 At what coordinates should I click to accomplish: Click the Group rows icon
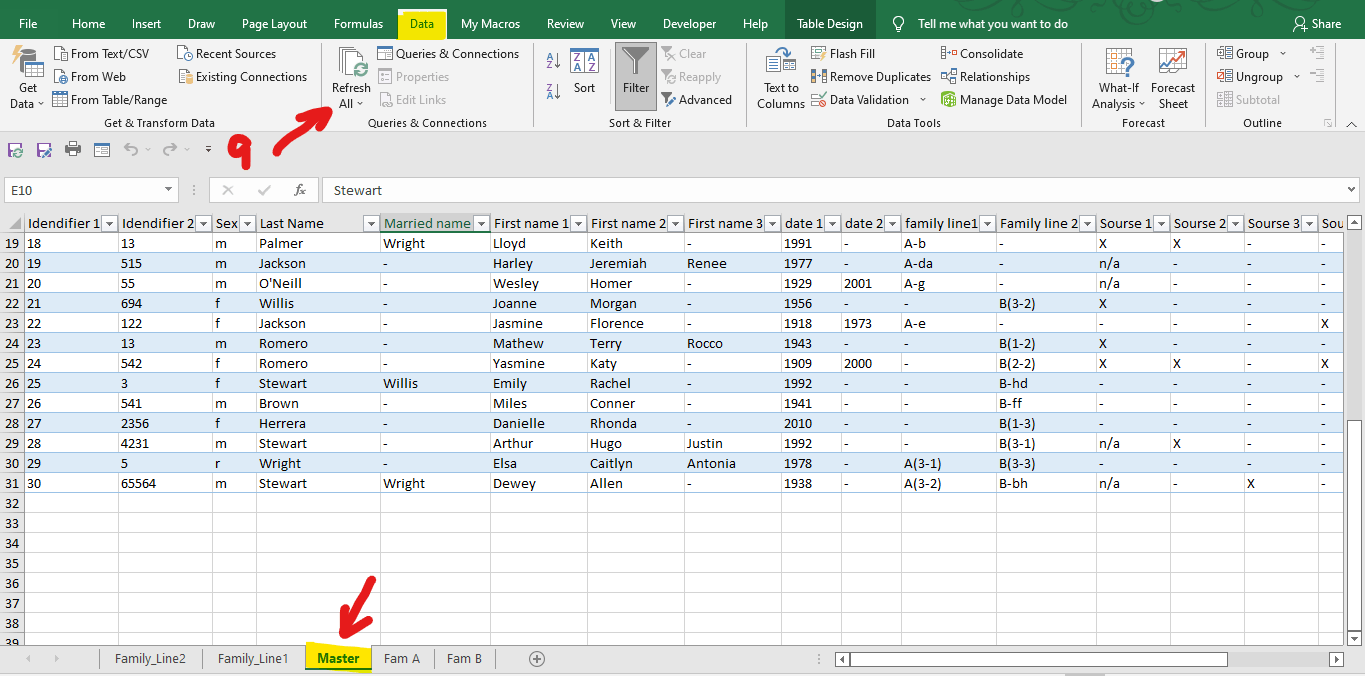(x=1225, y=54)
